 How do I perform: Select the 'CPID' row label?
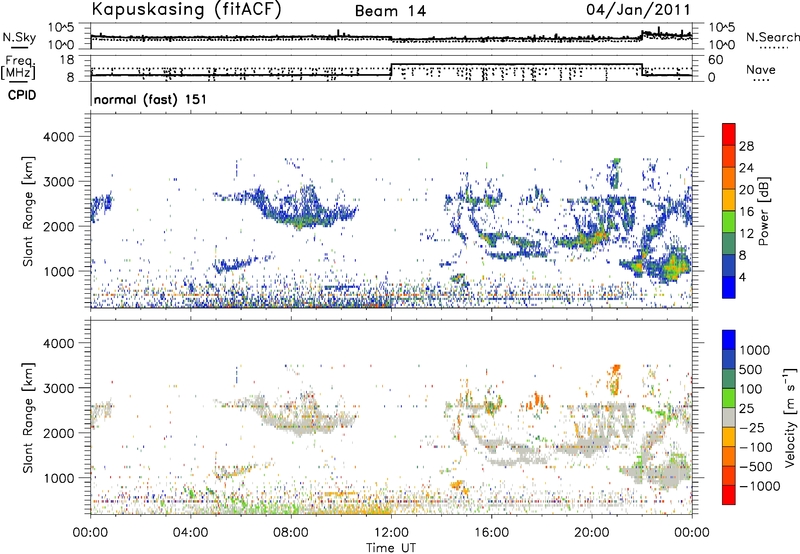[22, 95]
